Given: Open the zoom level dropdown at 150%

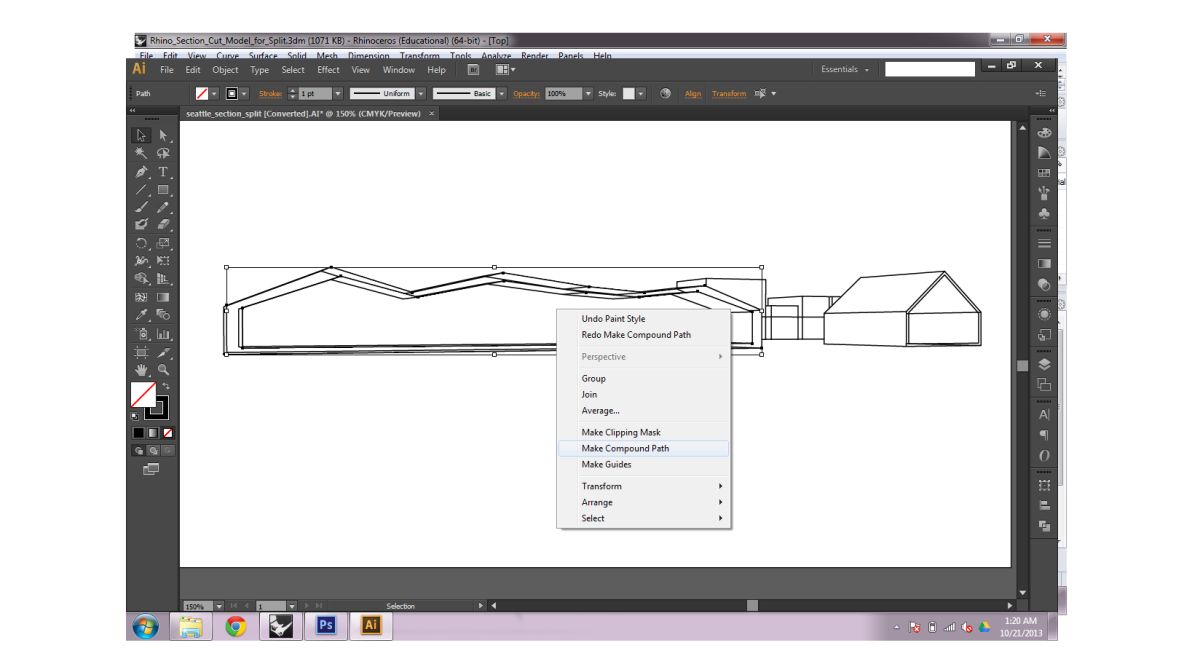Looking at the screenshot, I should tap(219, 606).
